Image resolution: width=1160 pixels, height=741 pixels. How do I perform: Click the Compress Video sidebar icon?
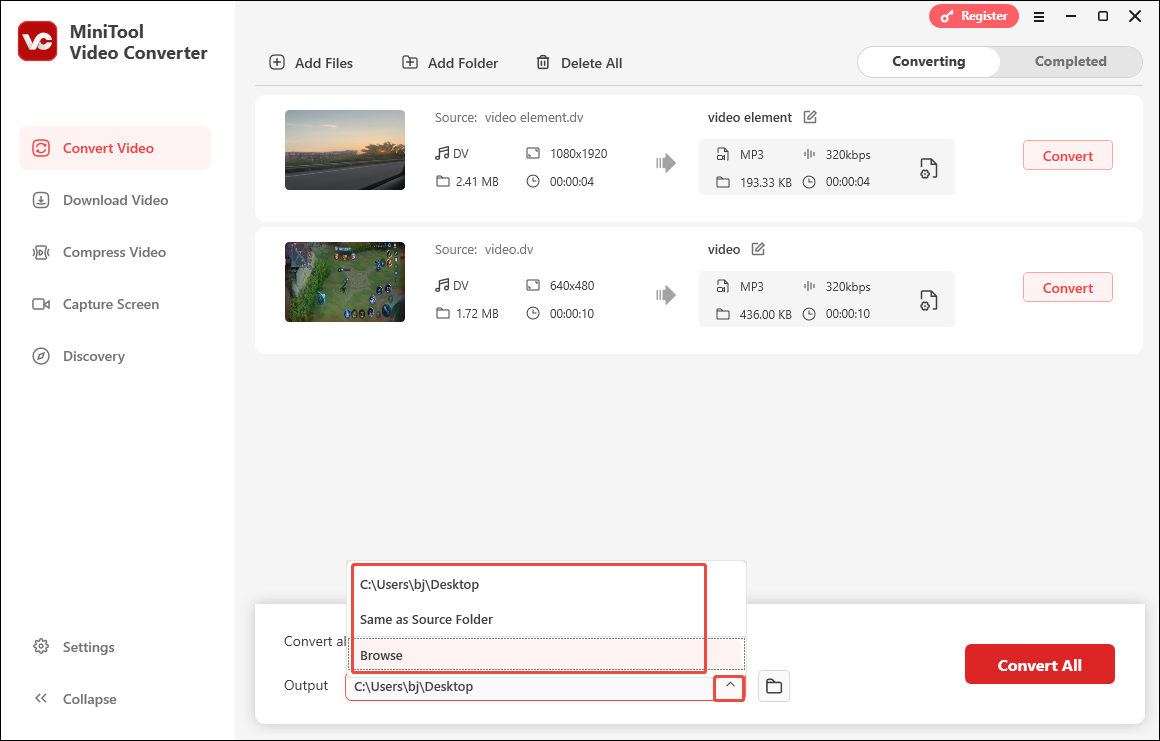pos(41,252)
